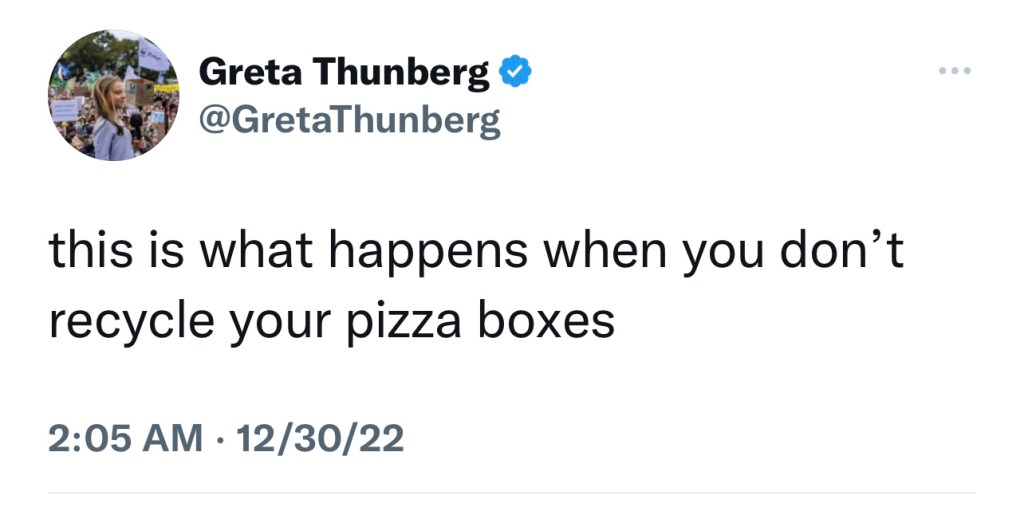
Task: Click the word "happens" in the tweet
Action: (x=432, y=254)
